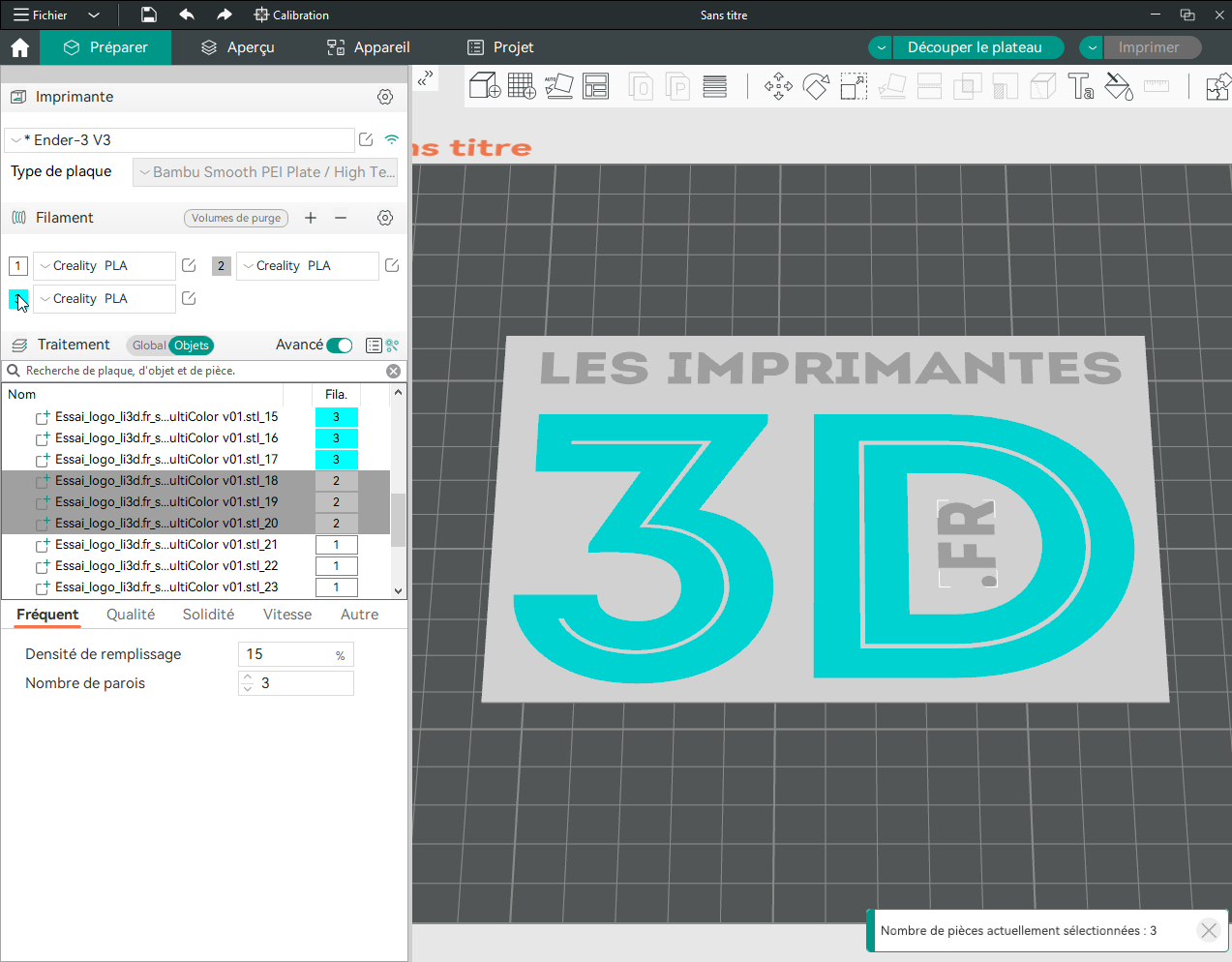Click the Split to objects icon
The height and width of the screenshot is (962, 1232).
[x=641, y=87]
